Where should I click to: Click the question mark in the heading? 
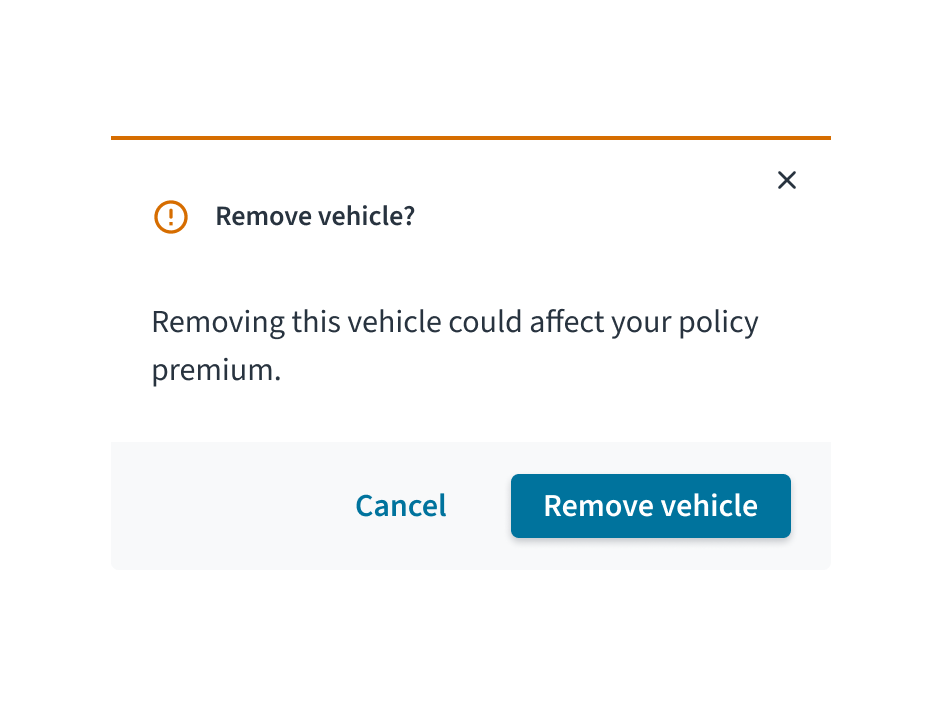409,216
